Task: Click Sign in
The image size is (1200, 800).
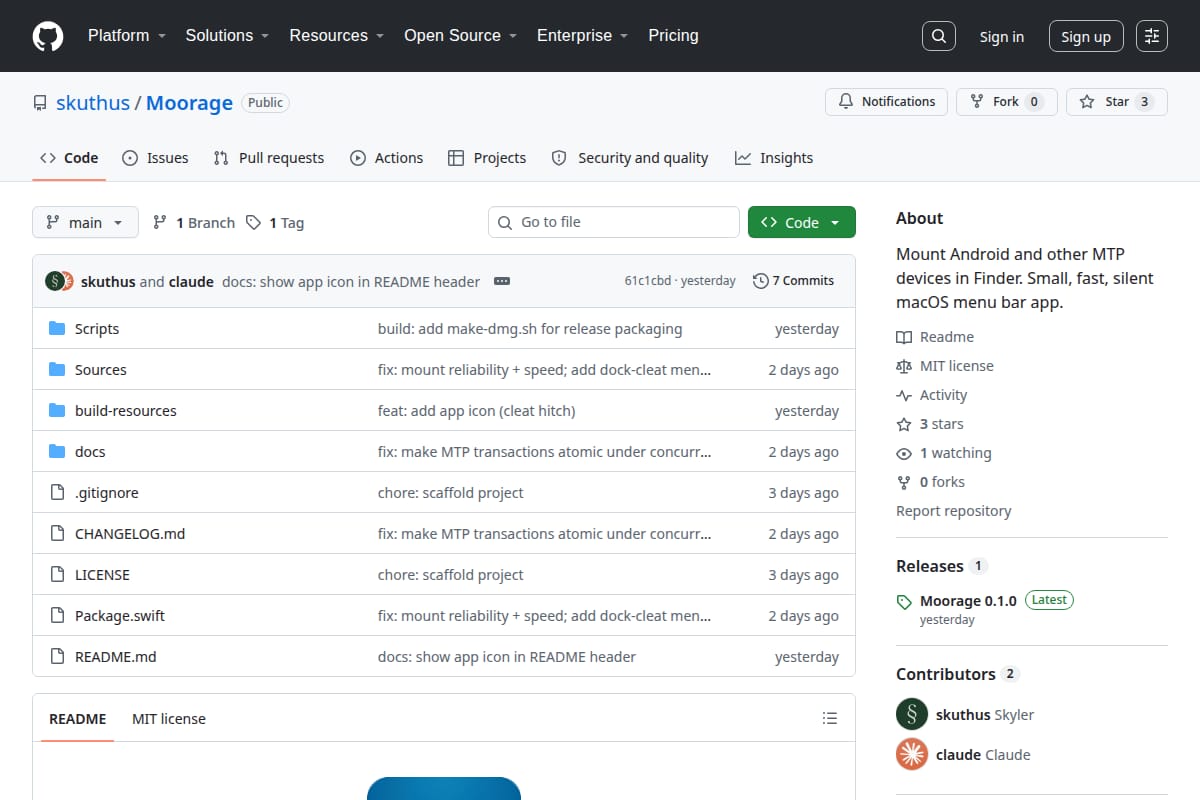Action: pyautogui.click(x=1001, y=36)
